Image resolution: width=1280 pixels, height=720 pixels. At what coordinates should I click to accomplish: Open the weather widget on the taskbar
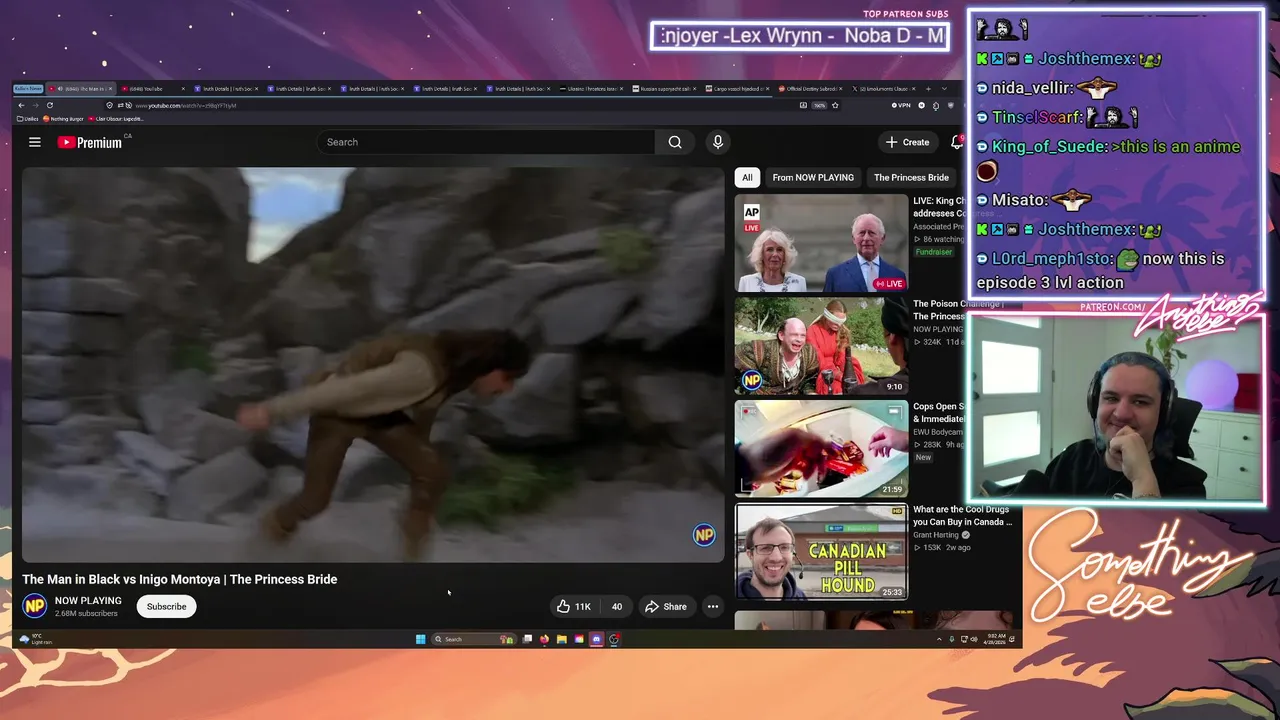pyautogui.click(x=36, y=639)
